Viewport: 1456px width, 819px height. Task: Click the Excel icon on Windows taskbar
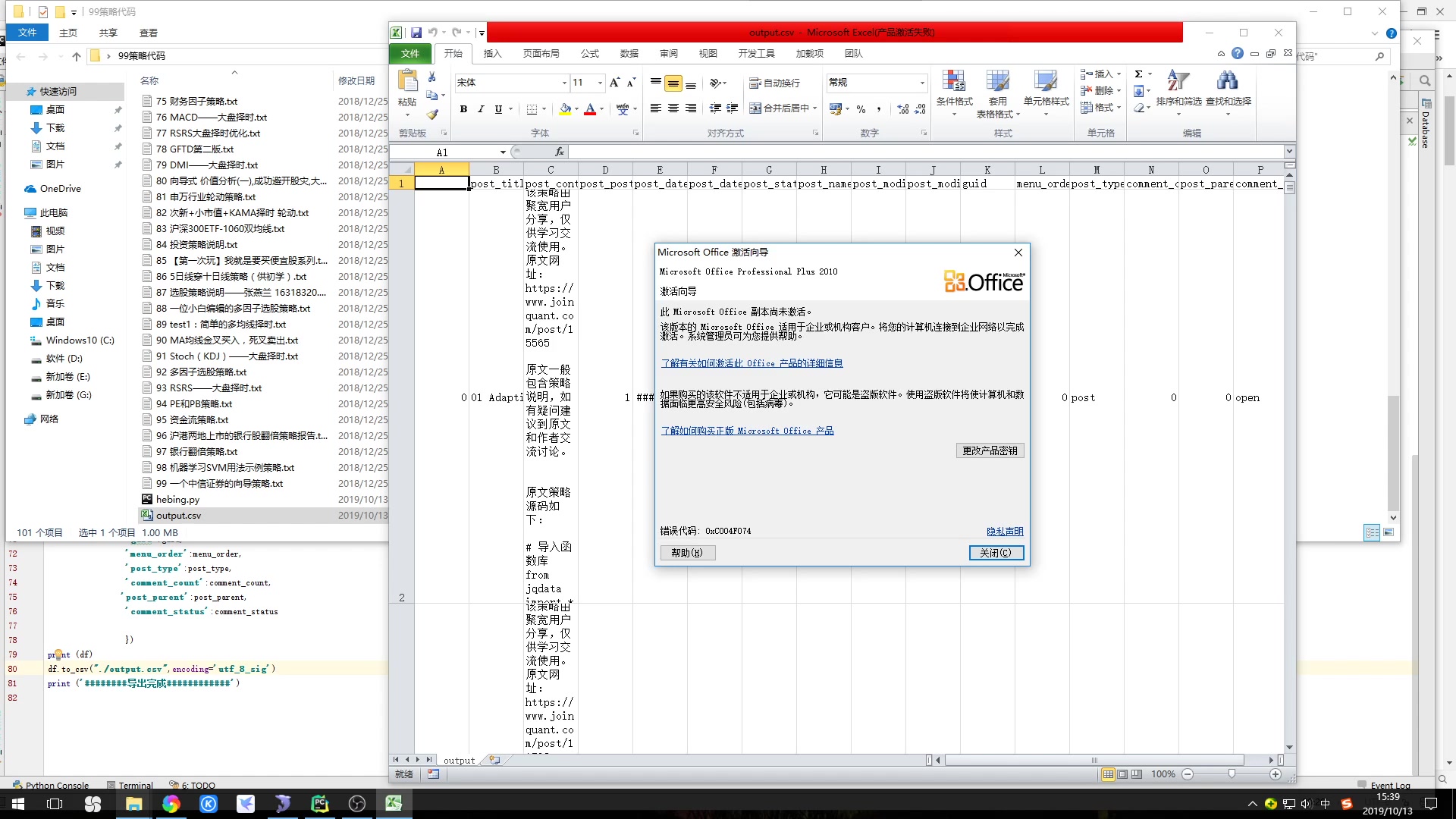pos(394,803)
